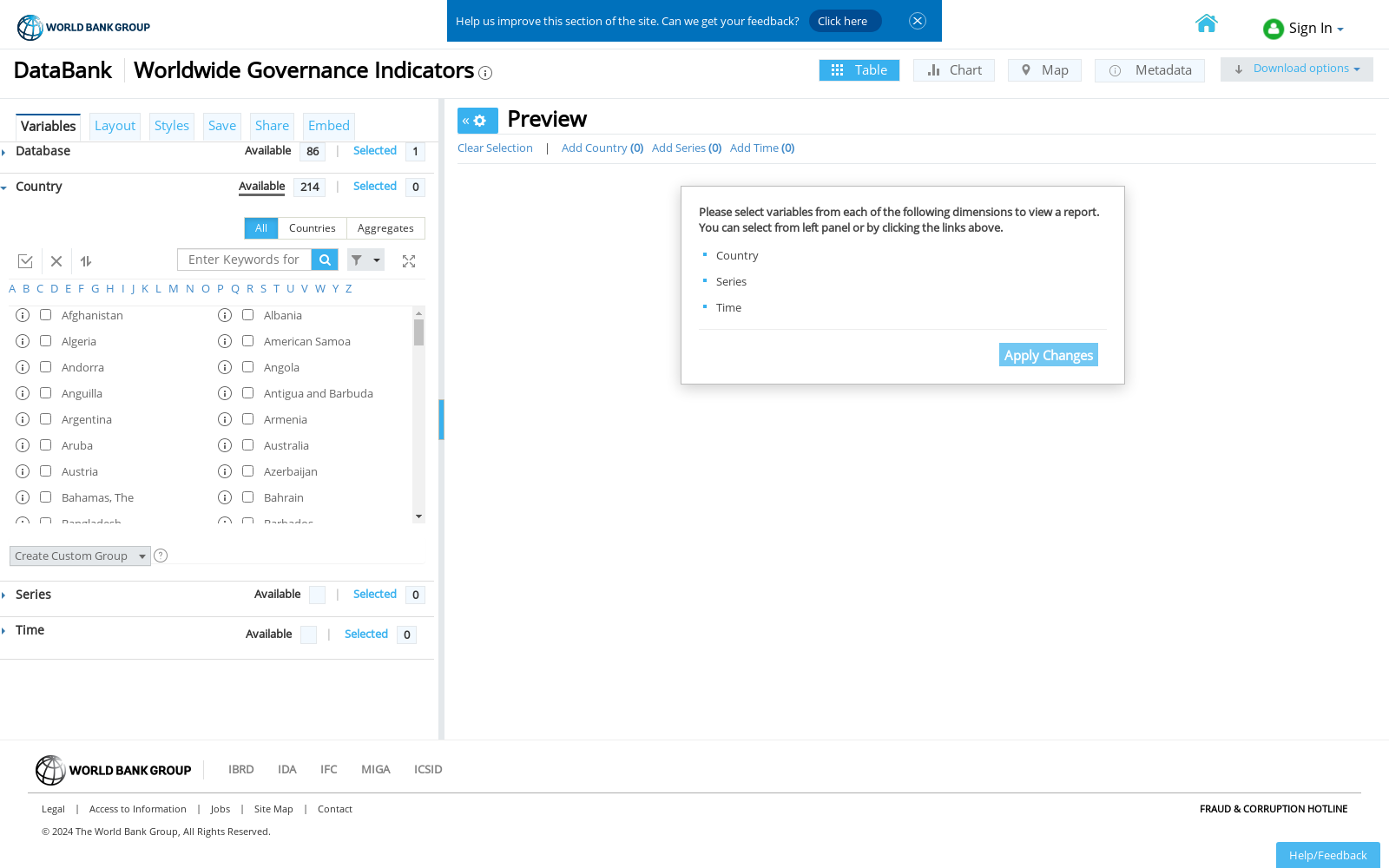Select the Argentina checkbox
Image resolution: width=1389 pixels, height=868 pixels.
(45, 418)
